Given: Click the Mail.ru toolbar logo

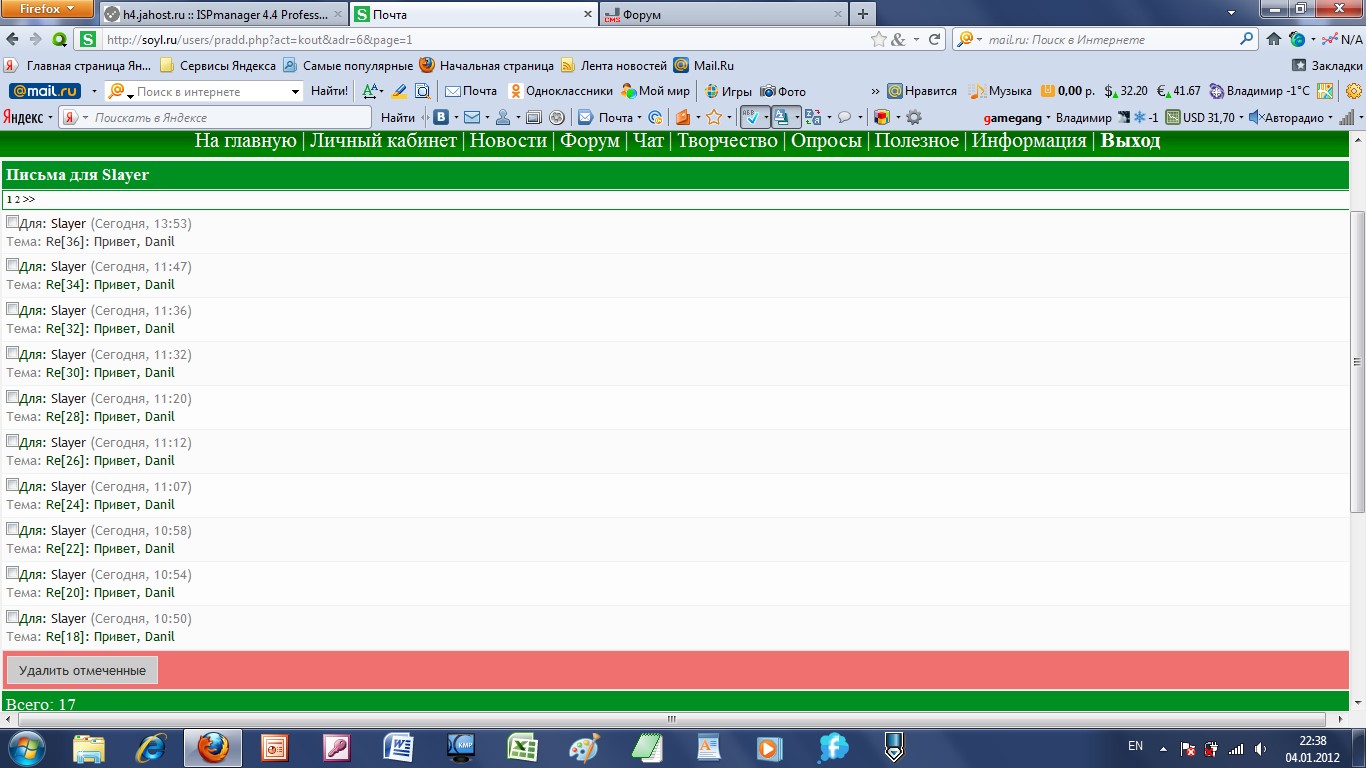Looking at the screenshot, I should point(45,91).
